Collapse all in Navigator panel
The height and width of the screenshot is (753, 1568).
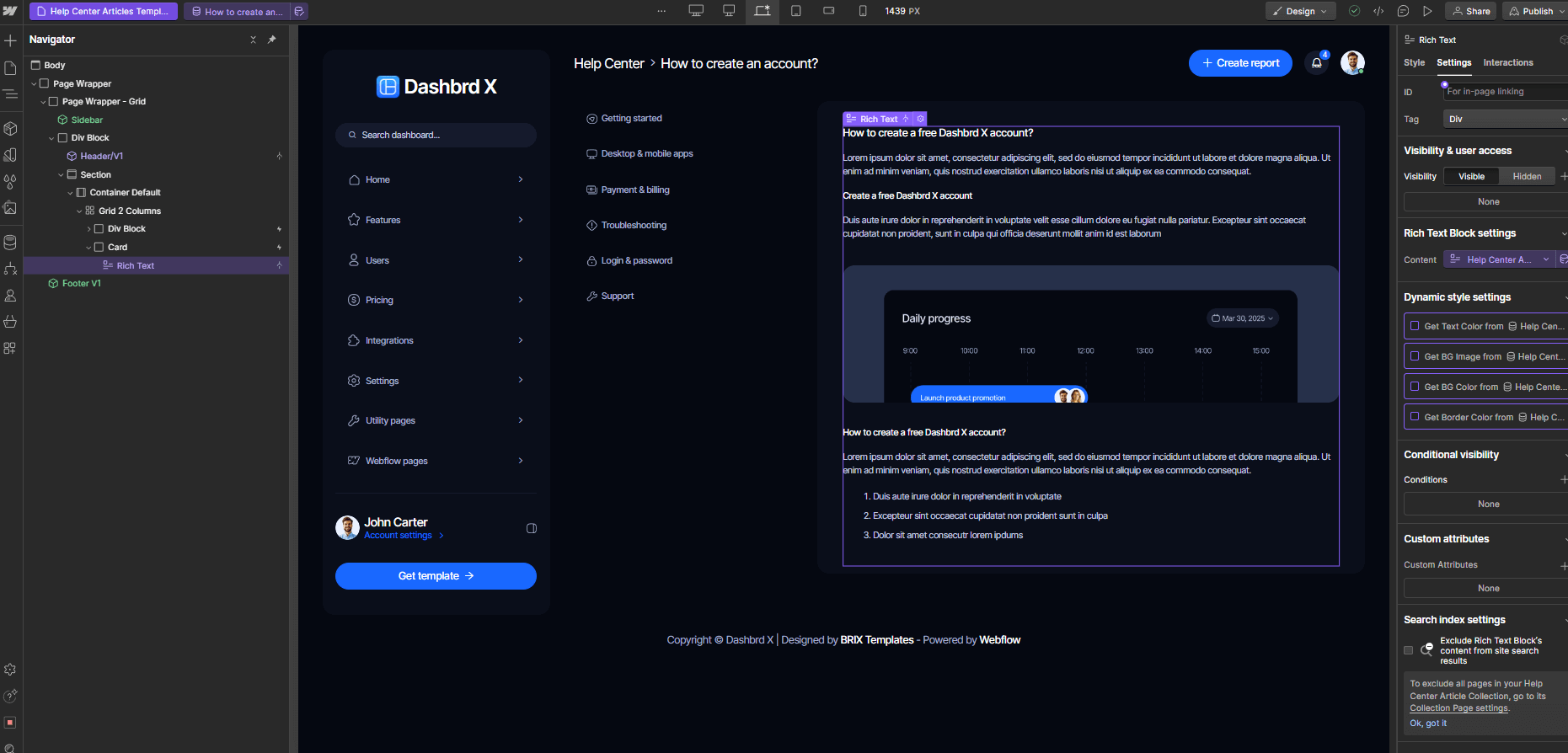[x=253, y=40]
